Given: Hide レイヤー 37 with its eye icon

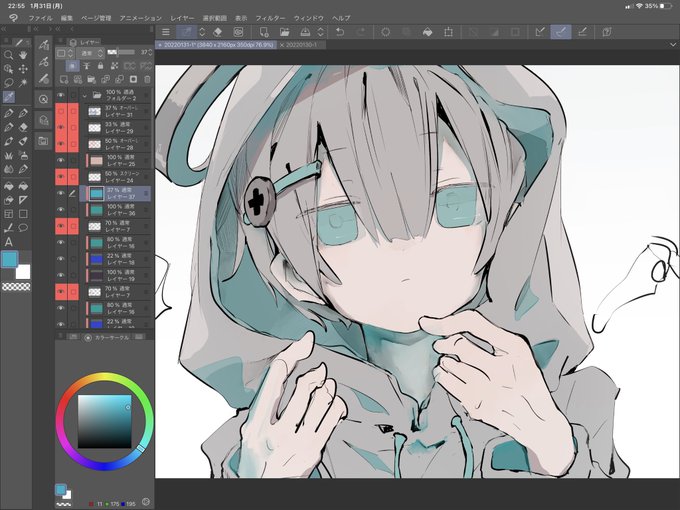Looking at the screenshot, I should click(61, 193).
